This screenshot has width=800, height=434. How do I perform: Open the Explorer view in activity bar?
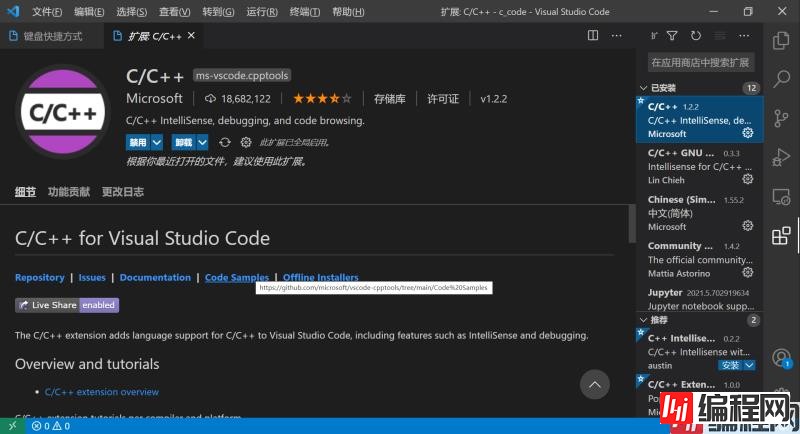tap(781, 41)
